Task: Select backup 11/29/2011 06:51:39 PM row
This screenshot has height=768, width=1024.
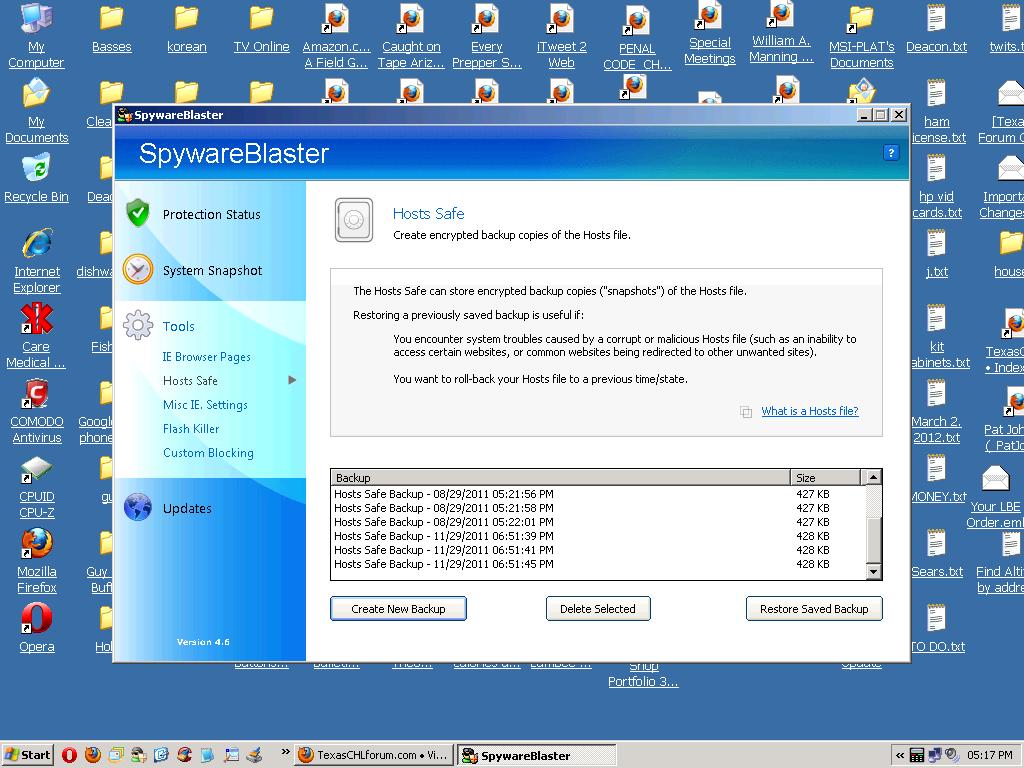Action: click(598, 536)
